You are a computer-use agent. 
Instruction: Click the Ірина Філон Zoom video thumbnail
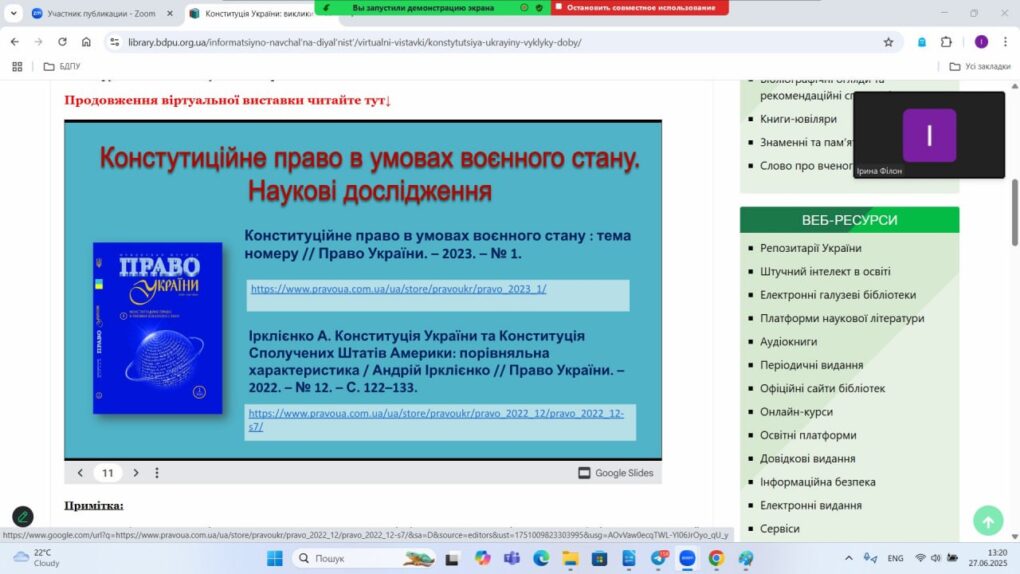tap(928, 135)
